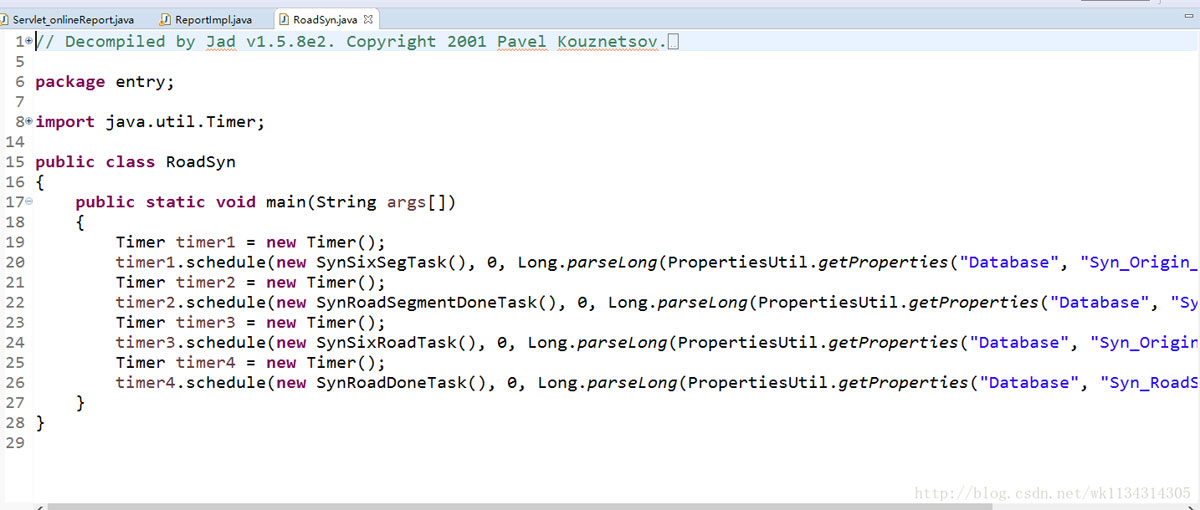Click class name 'RoadSyn' in declaration
The image size is (1200, 510).
pyautogui.click(x=200, y=162)
